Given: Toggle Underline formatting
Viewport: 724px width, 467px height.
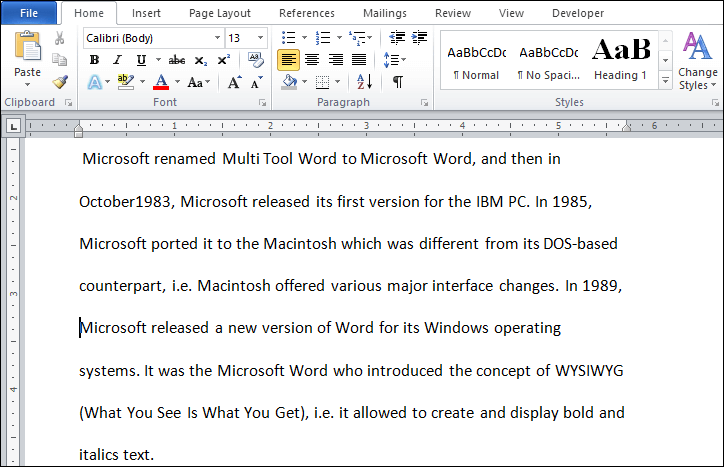Looking at the screenshot, I should (x=141, y=60).
